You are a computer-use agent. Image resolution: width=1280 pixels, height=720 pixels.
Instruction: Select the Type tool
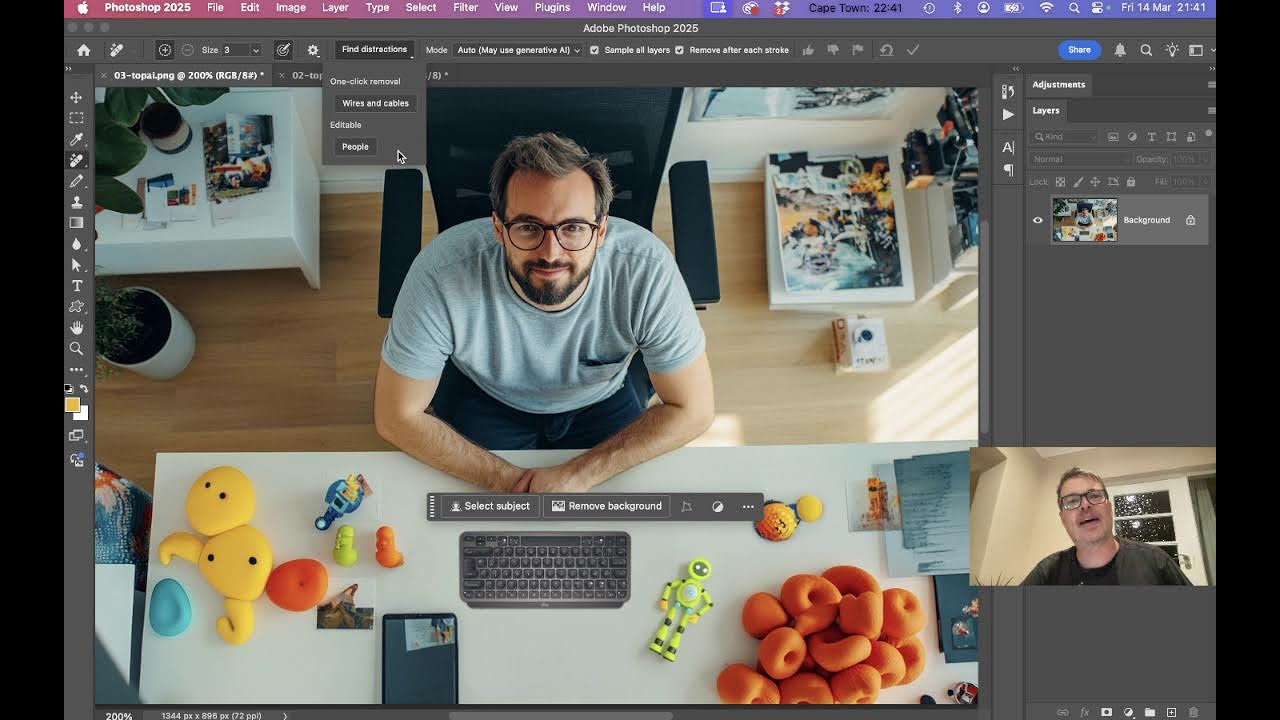click(x=76, y=286)
